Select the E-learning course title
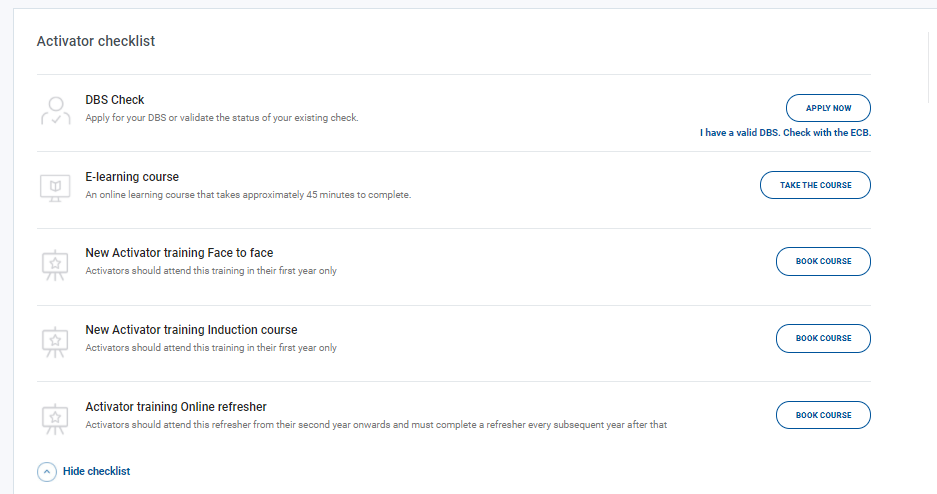Screen dimensions: 937x494 [132, 177]
